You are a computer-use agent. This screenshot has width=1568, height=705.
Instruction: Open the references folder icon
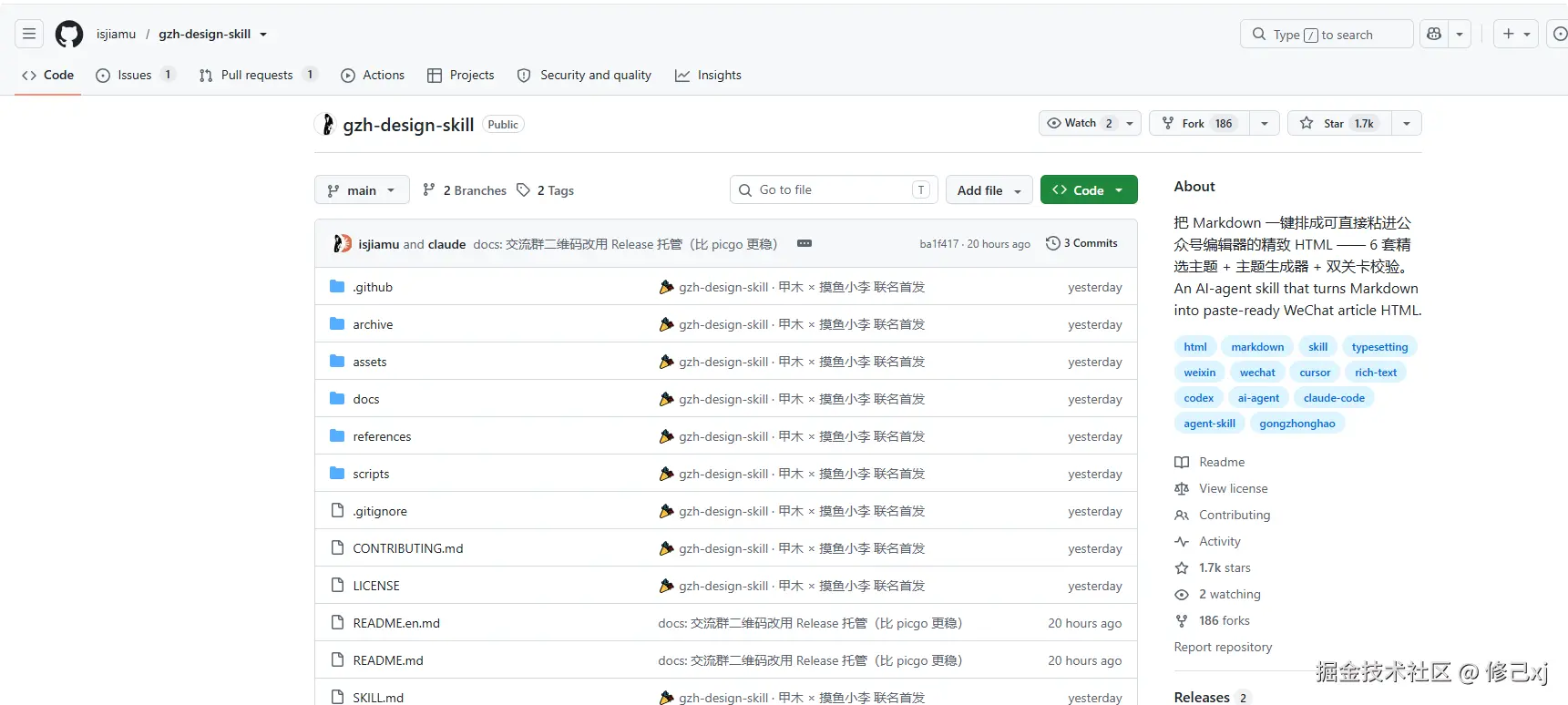click(337, 436)
